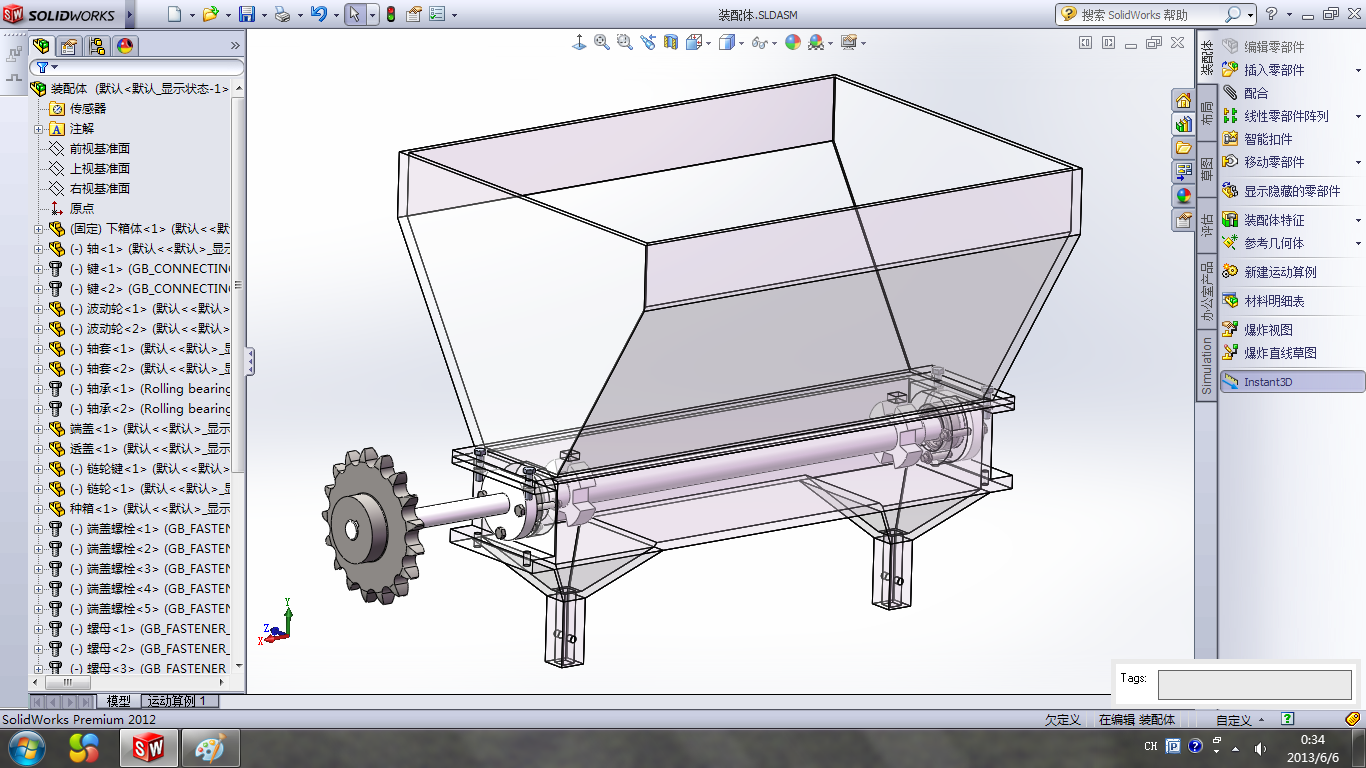Open file properties icon beside the Rebuild light
Viewport: 1366px width, 768px height.
point(414,14)
